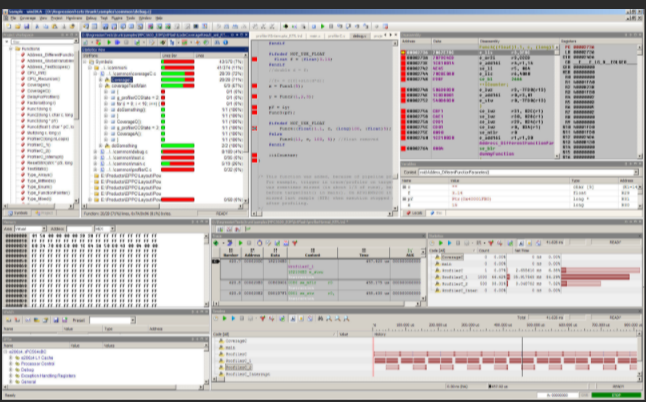Collapse the Symbols node in coverage tree
Viewport: 646px width, 402px height.
click(85, 61)
